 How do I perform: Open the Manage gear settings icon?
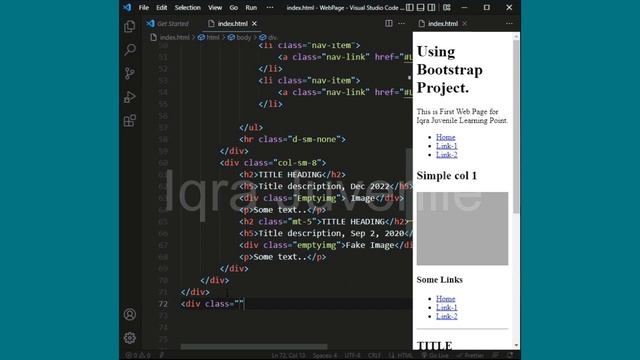point(130,338)
